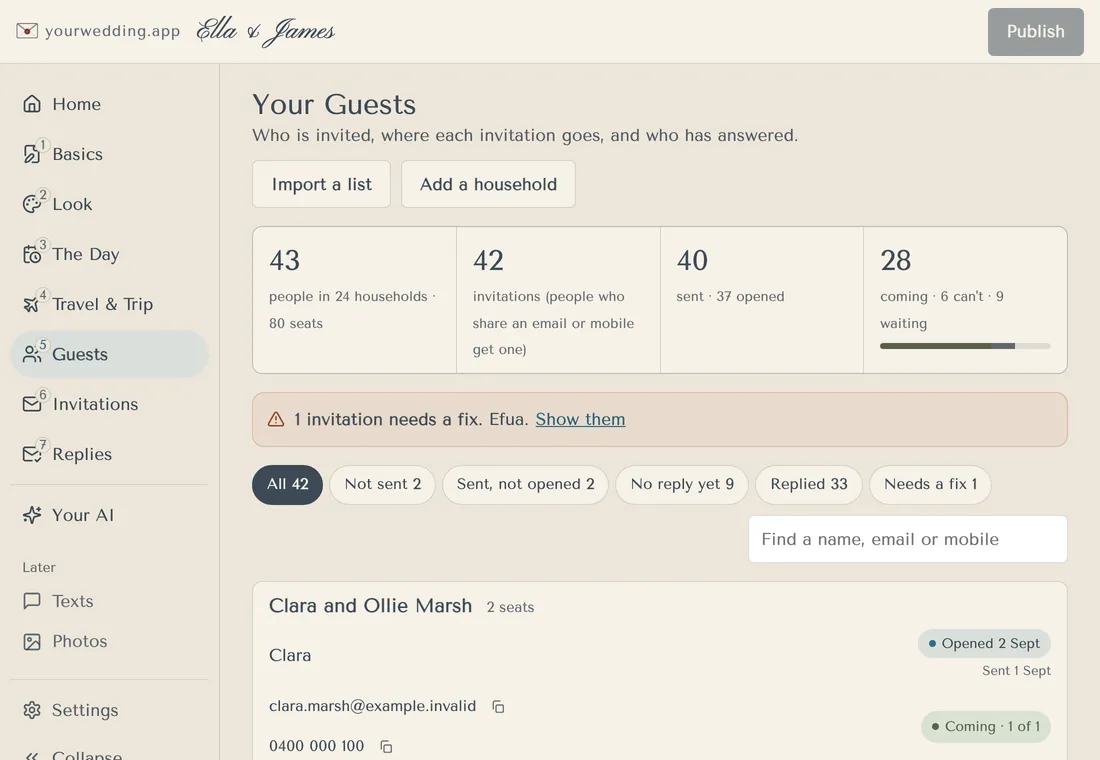Click the Look palette icon
Screen dimensions: 1100x760
32,204
